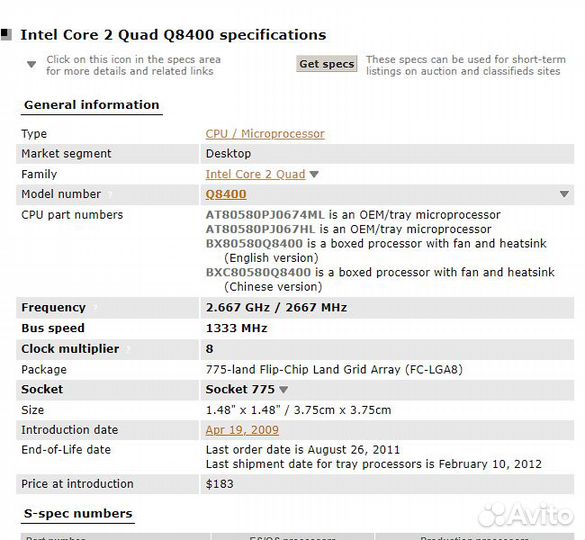Image resolution: width=585 pixels, height=540 pixels.
Task: Select part number BX80580Q8400
Action: (254, 244)
